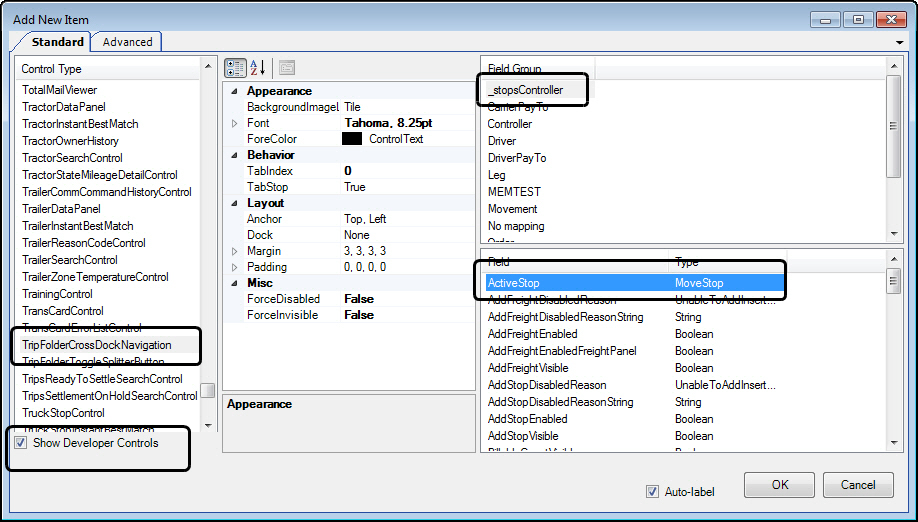Select TripFolderCrossDockNavigation control type

pyautogui.click(x=97, y=345)
